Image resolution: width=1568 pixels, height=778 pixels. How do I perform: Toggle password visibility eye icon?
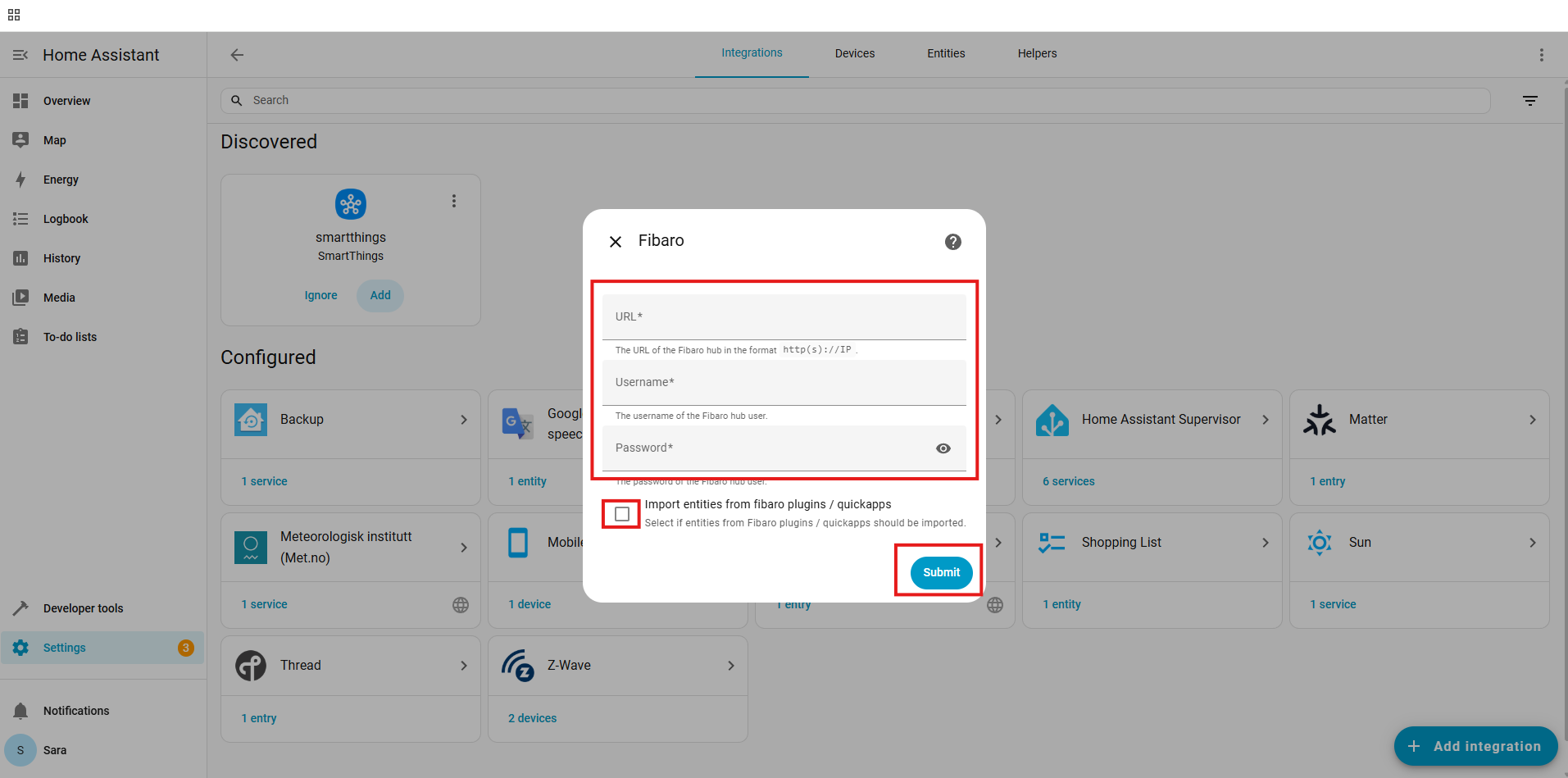943,448
